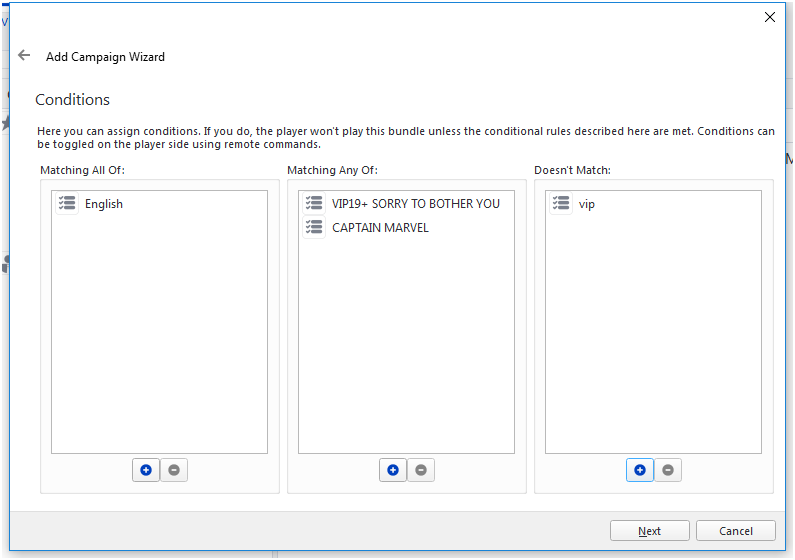The image size is (795, 560).
Task: Add a condition to Doesn't Match list
Action: (x=640, y=470)
